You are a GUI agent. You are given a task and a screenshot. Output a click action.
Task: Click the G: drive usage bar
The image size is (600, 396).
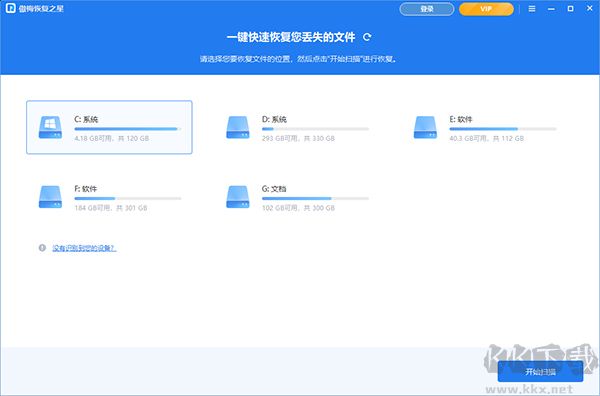point(315,199)
